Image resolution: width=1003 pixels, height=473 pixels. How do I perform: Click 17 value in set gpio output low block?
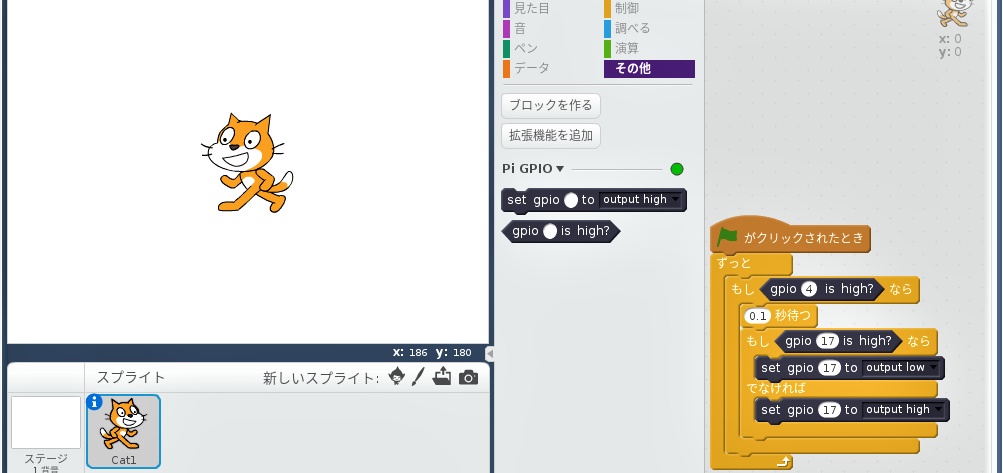point(830,368)
